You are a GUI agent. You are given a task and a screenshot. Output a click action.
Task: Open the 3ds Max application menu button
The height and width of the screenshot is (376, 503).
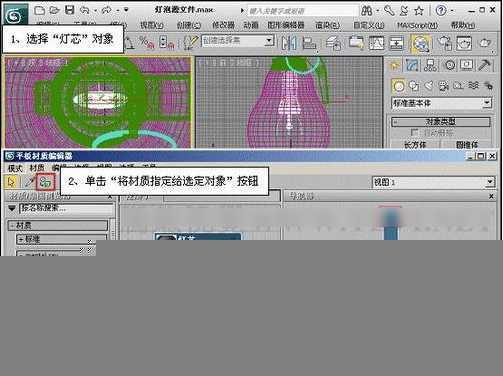pos(15,15)
